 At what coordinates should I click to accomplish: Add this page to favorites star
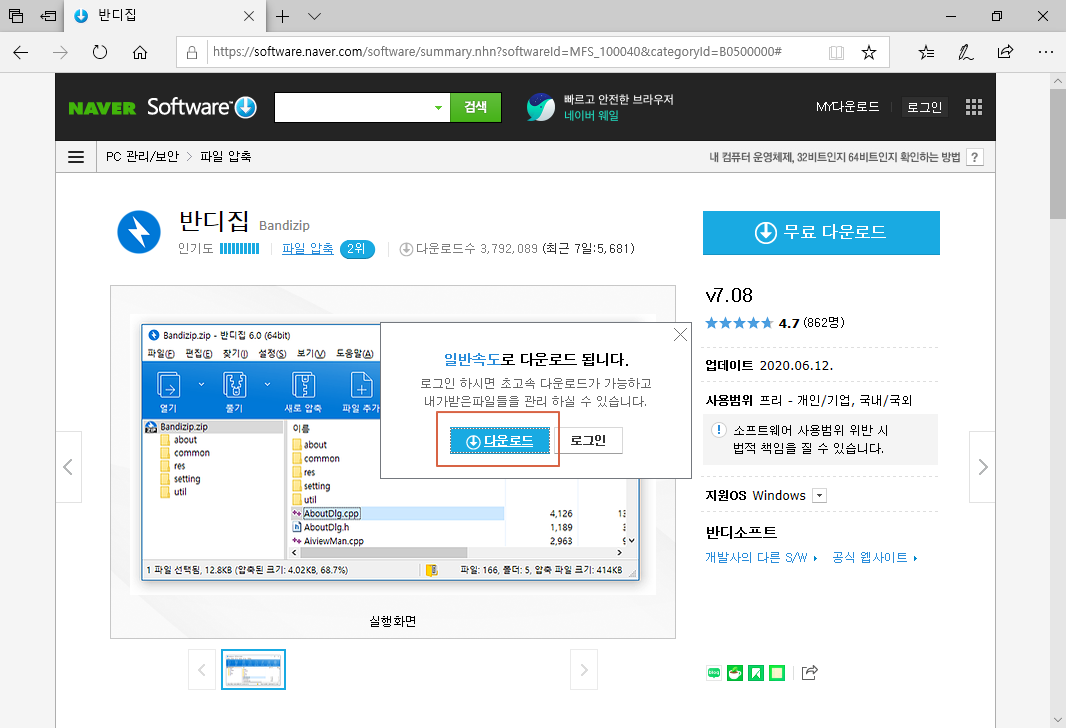coord(869,52)
